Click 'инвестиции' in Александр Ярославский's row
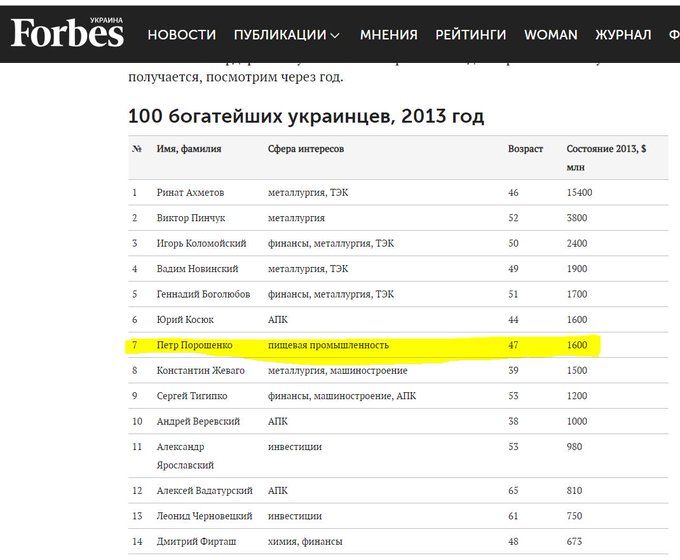 [295, 447]
